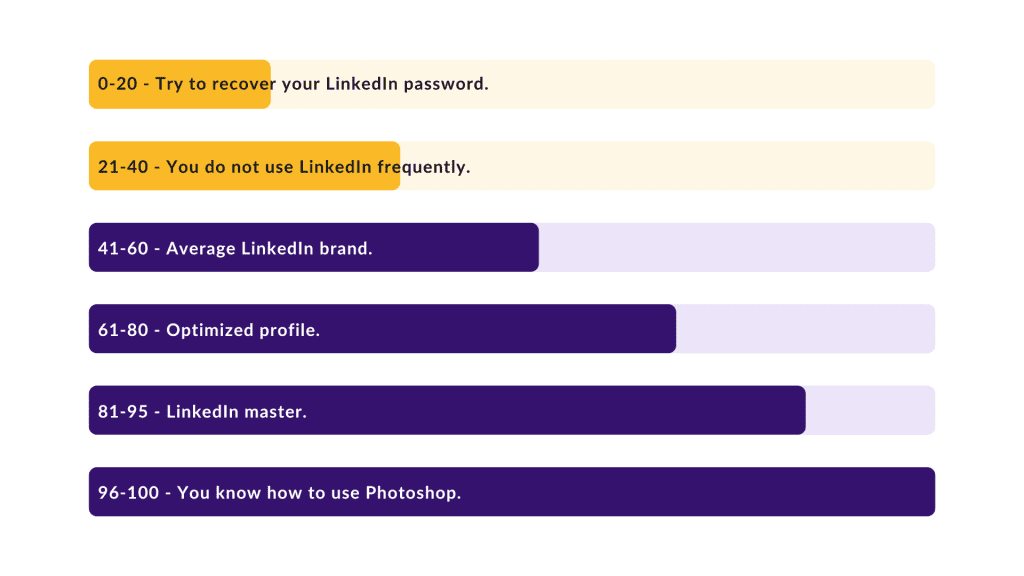
Task: Click the "0-20" score range number
Action: (118, 84)
